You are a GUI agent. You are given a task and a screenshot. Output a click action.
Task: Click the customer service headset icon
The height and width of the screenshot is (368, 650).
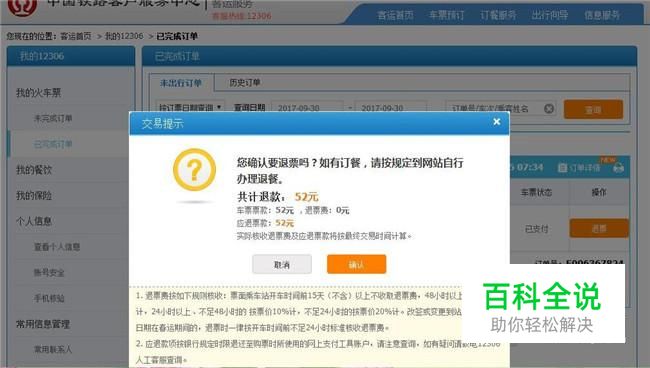tap(618, 168)
